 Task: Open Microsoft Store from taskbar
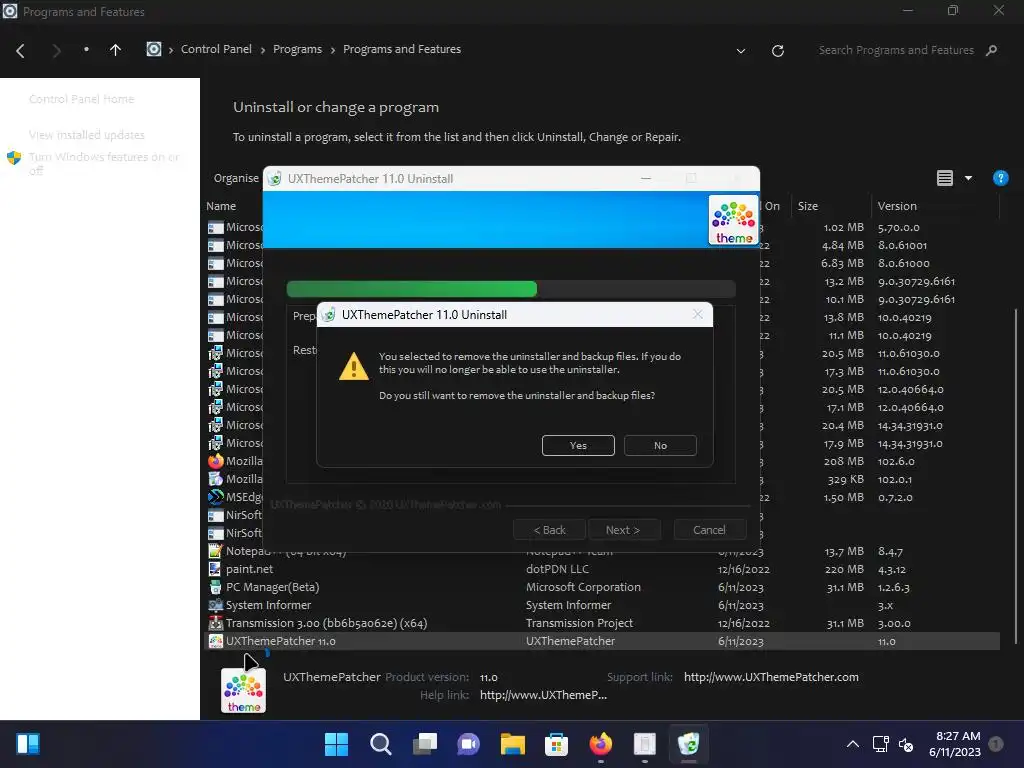[556, 744]
